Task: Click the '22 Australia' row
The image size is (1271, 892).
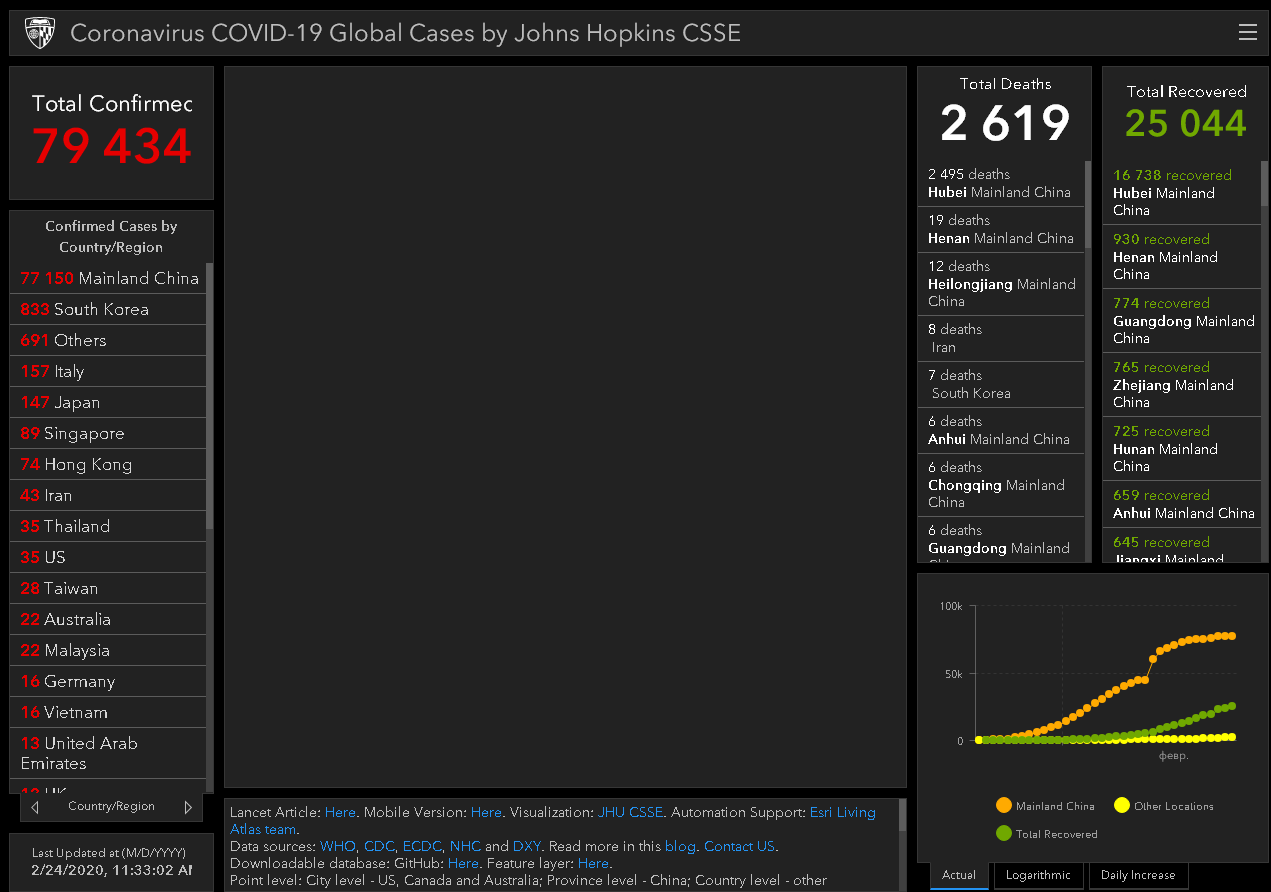Action: [x=108, y=619]
